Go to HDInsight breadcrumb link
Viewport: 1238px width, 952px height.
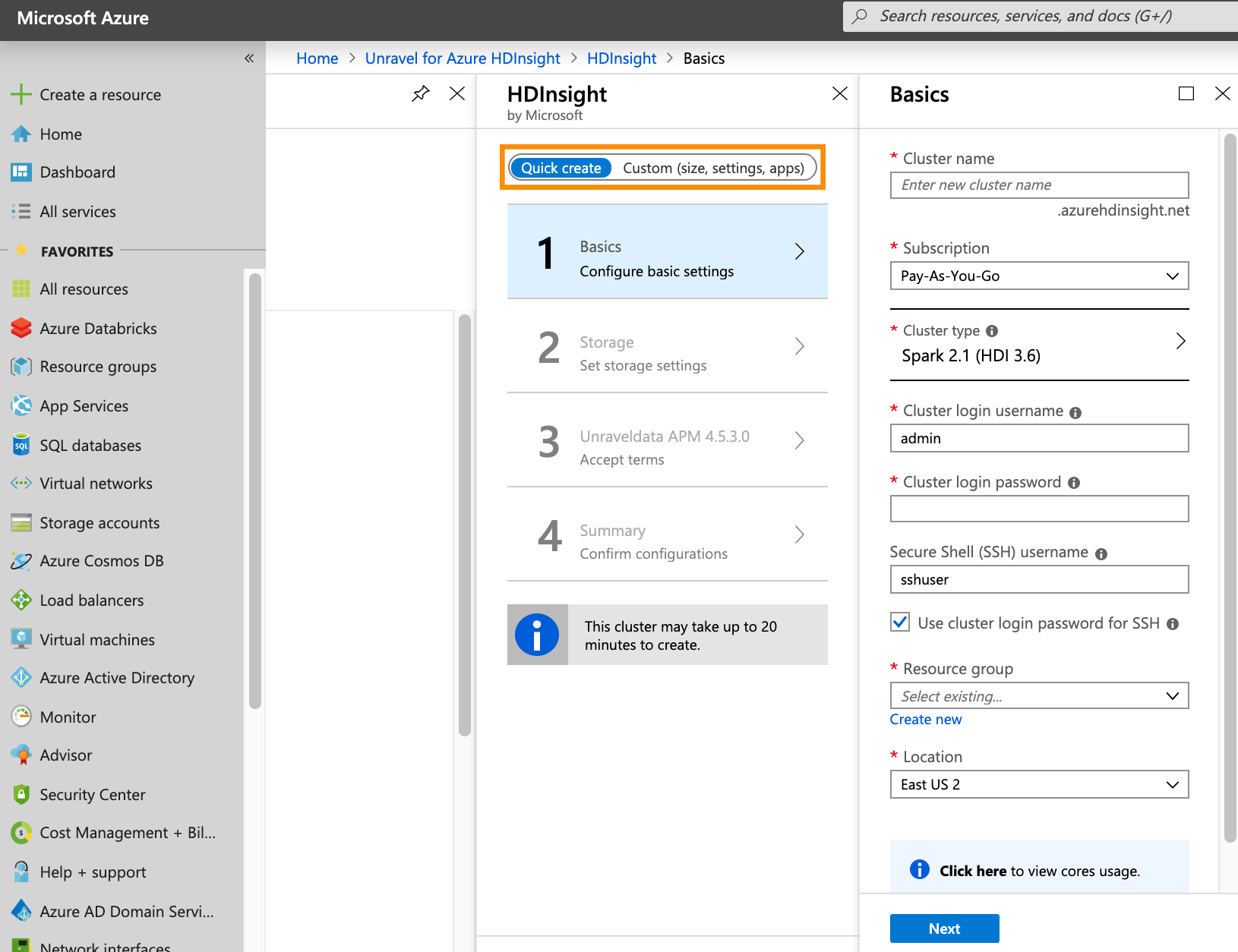pos(621,58)
